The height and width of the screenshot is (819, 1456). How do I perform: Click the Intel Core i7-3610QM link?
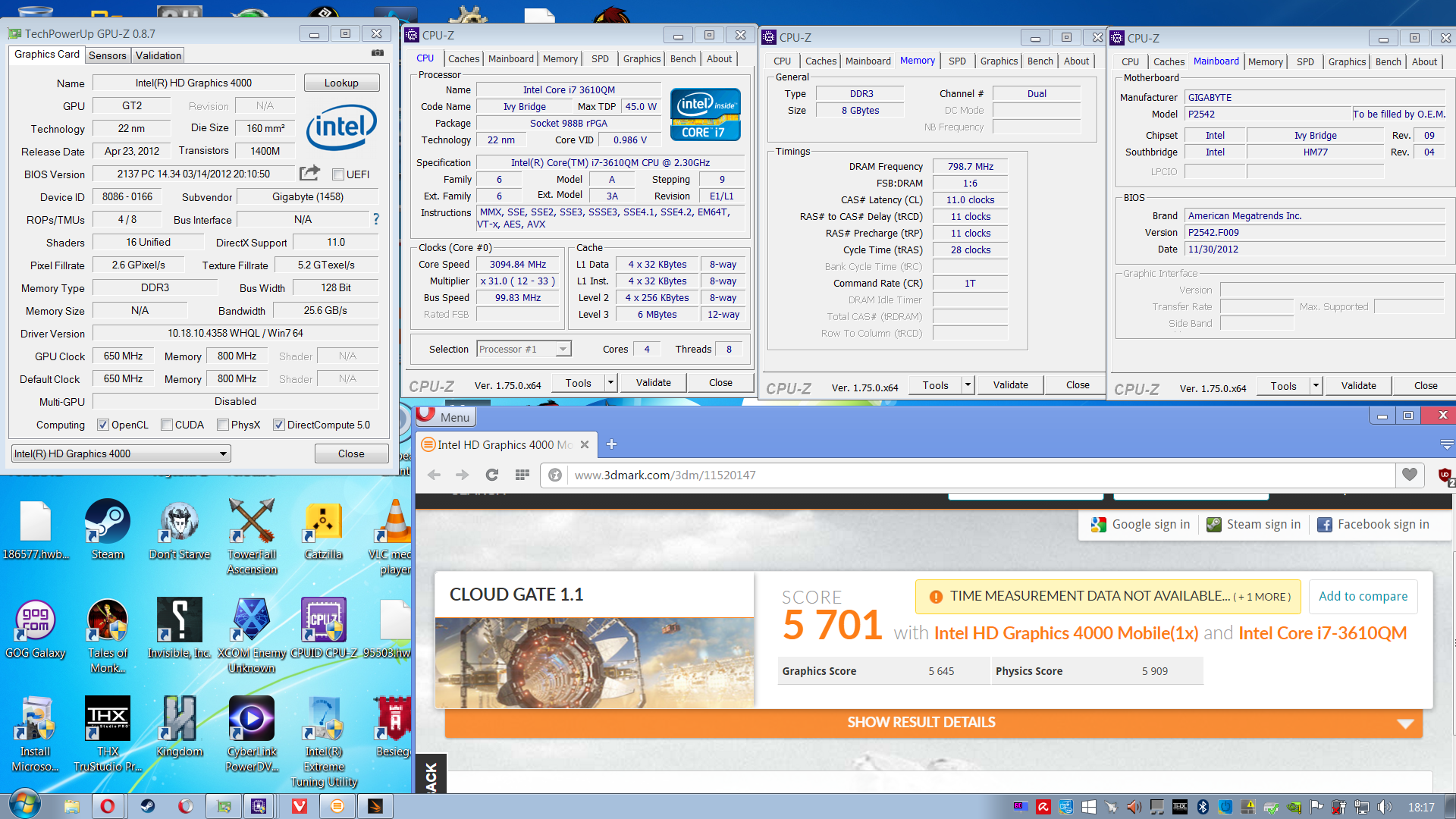pos(1323,632)
